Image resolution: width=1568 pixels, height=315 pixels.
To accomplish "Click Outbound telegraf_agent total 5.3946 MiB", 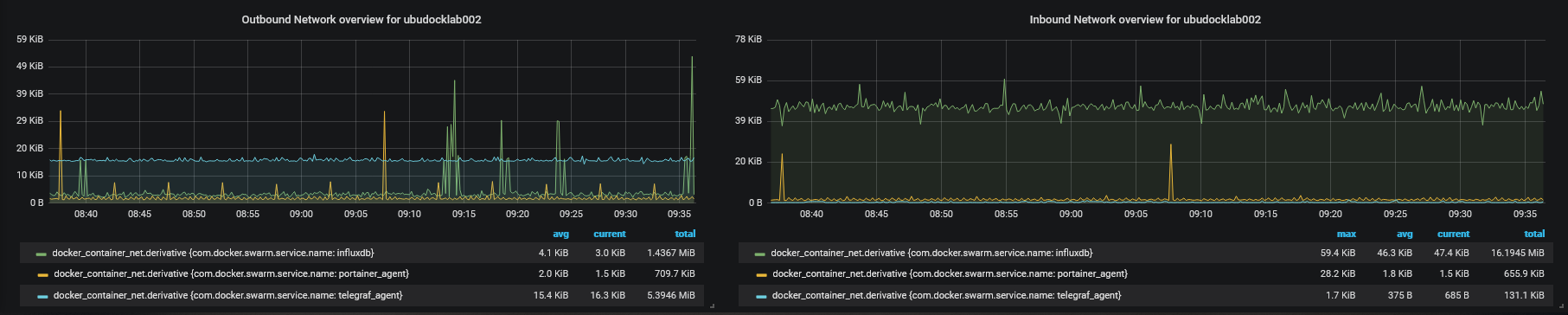I will (x=670, y=295).
